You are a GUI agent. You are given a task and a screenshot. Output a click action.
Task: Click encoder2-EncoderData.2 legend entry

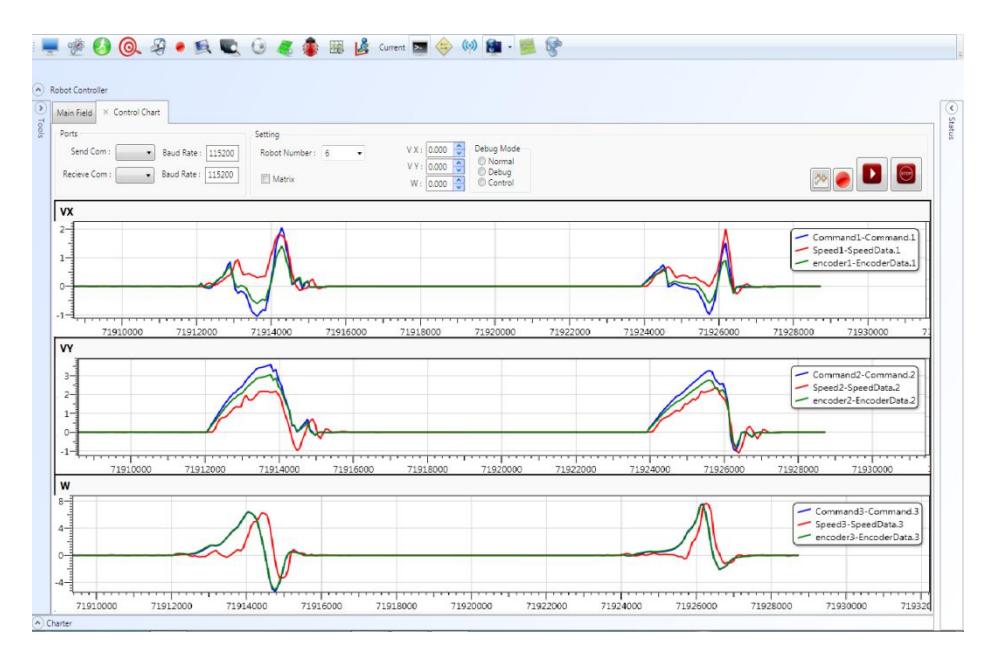coord(855,400)
